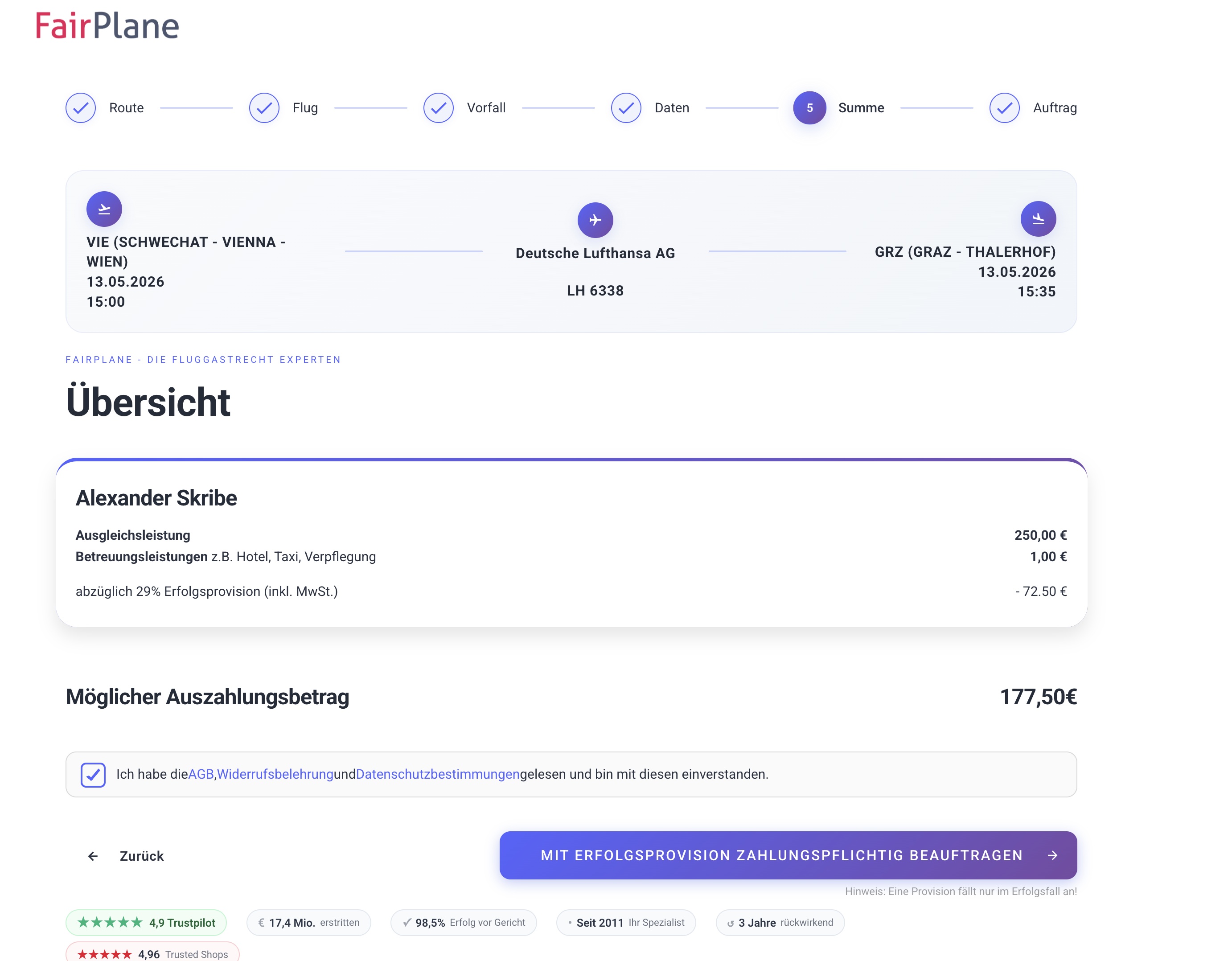The image size is (1232, 961).
Task: Click the departure plane icon above VIE
Action: click(x=104, y=209)
